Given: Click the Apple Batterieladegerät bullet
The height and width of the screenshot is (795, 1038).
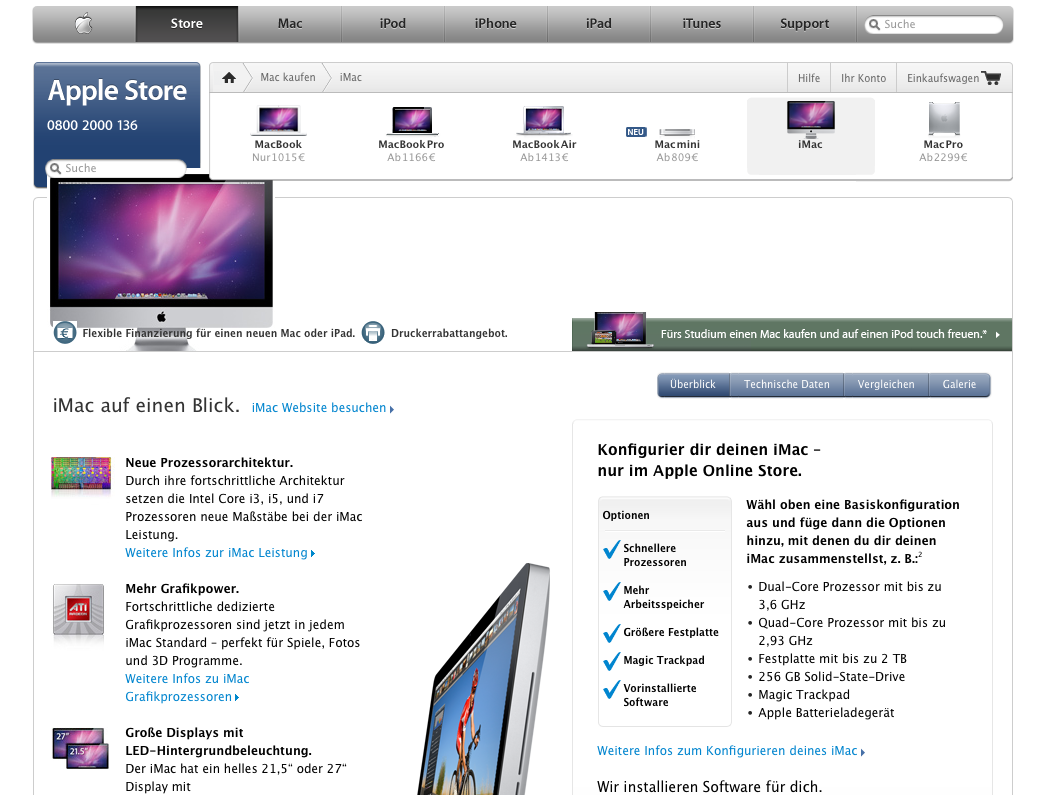Looking at the screenshot, I should click(x=826, y=713).
